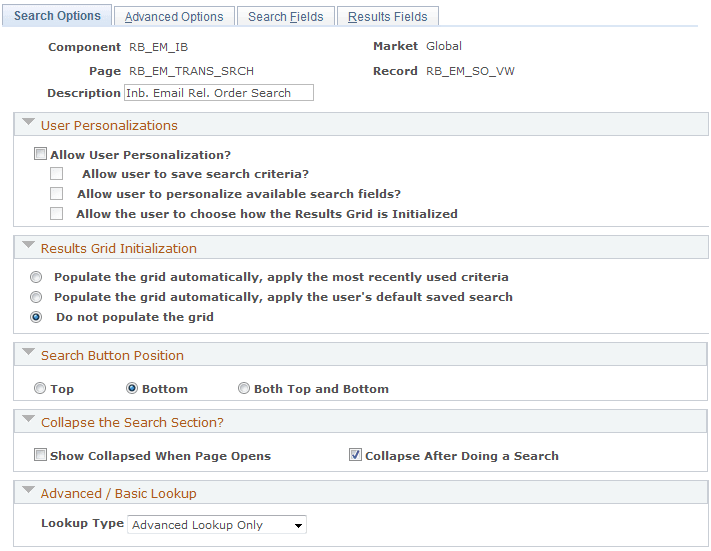Click the Search Button Position heading text
Viewport: 711px width, 551px height.
point(112,356)
